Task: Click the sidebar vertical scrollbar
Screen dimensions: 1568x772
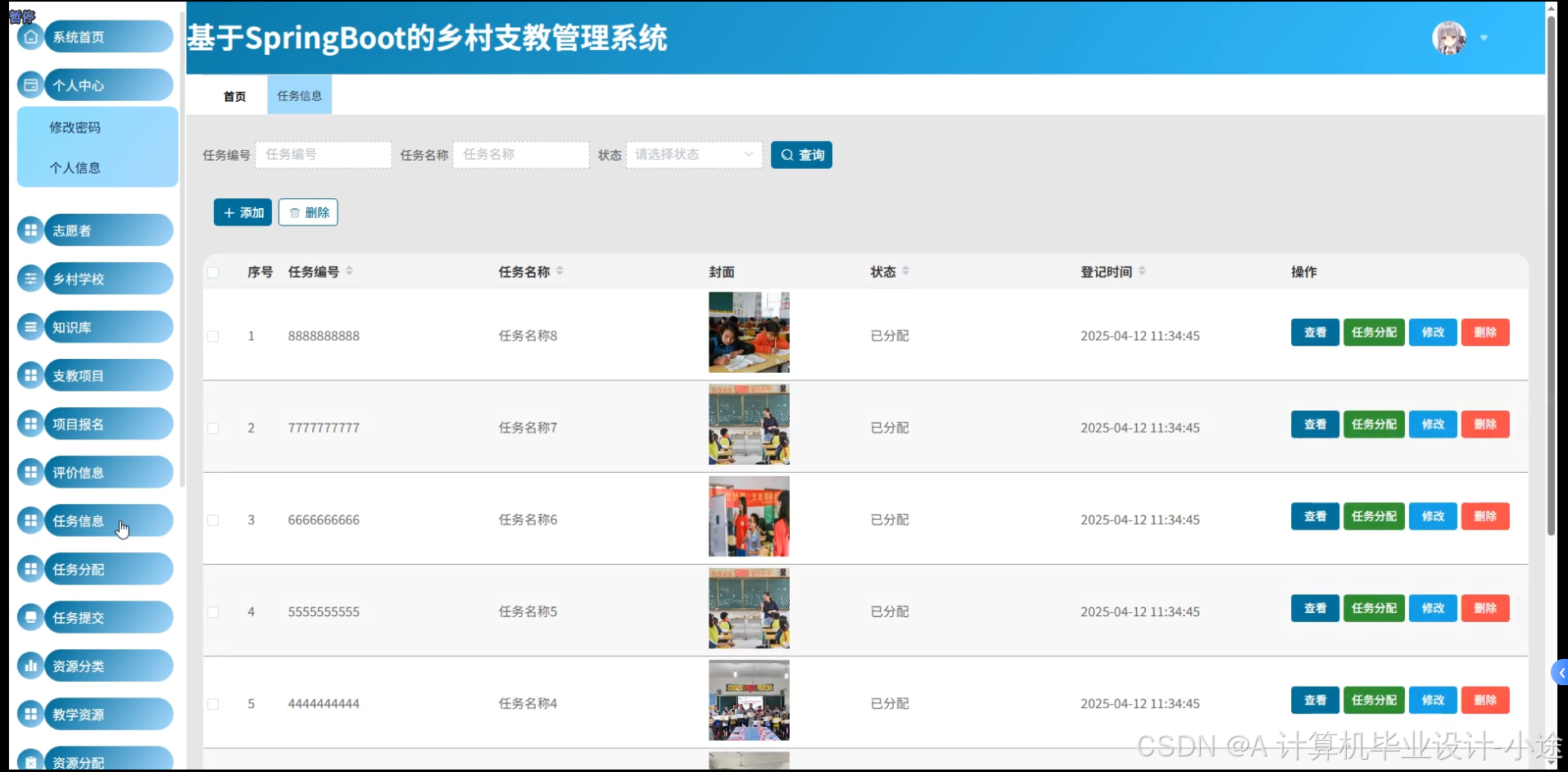Action: point(182,250)
